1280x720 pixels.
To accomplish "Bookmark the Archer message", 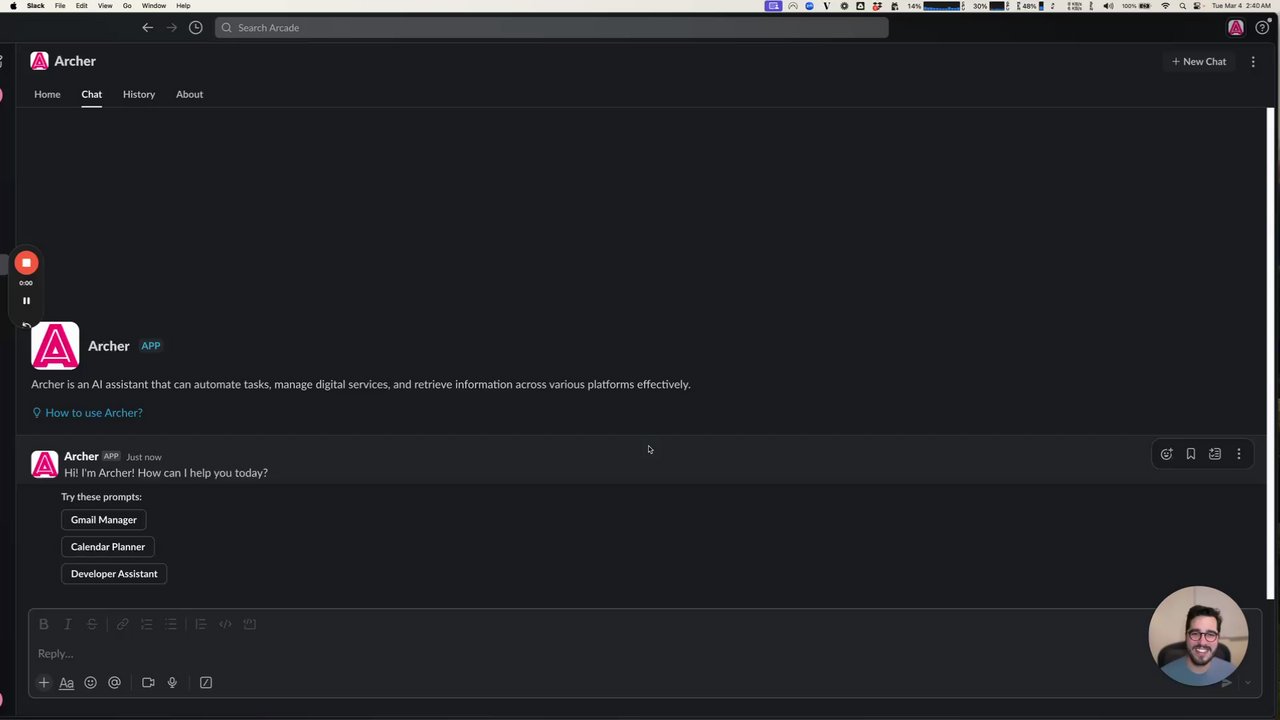I will pos(1190,454).
